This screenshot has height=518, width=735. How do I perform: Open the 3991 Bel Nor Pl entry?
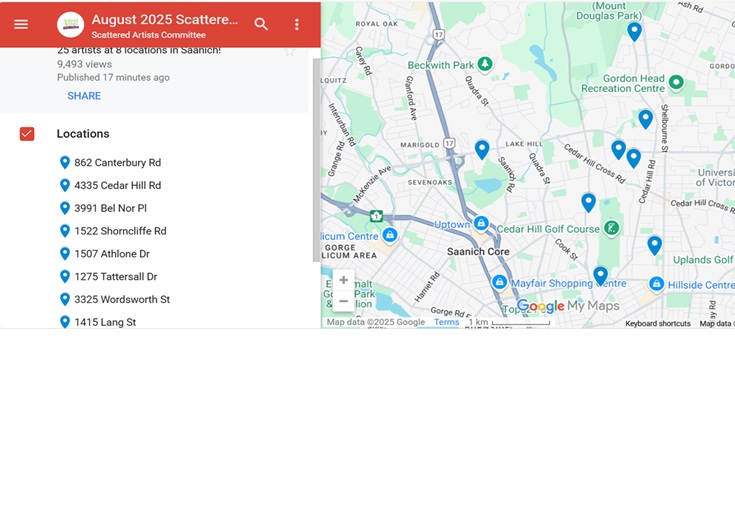pos(110,209)
